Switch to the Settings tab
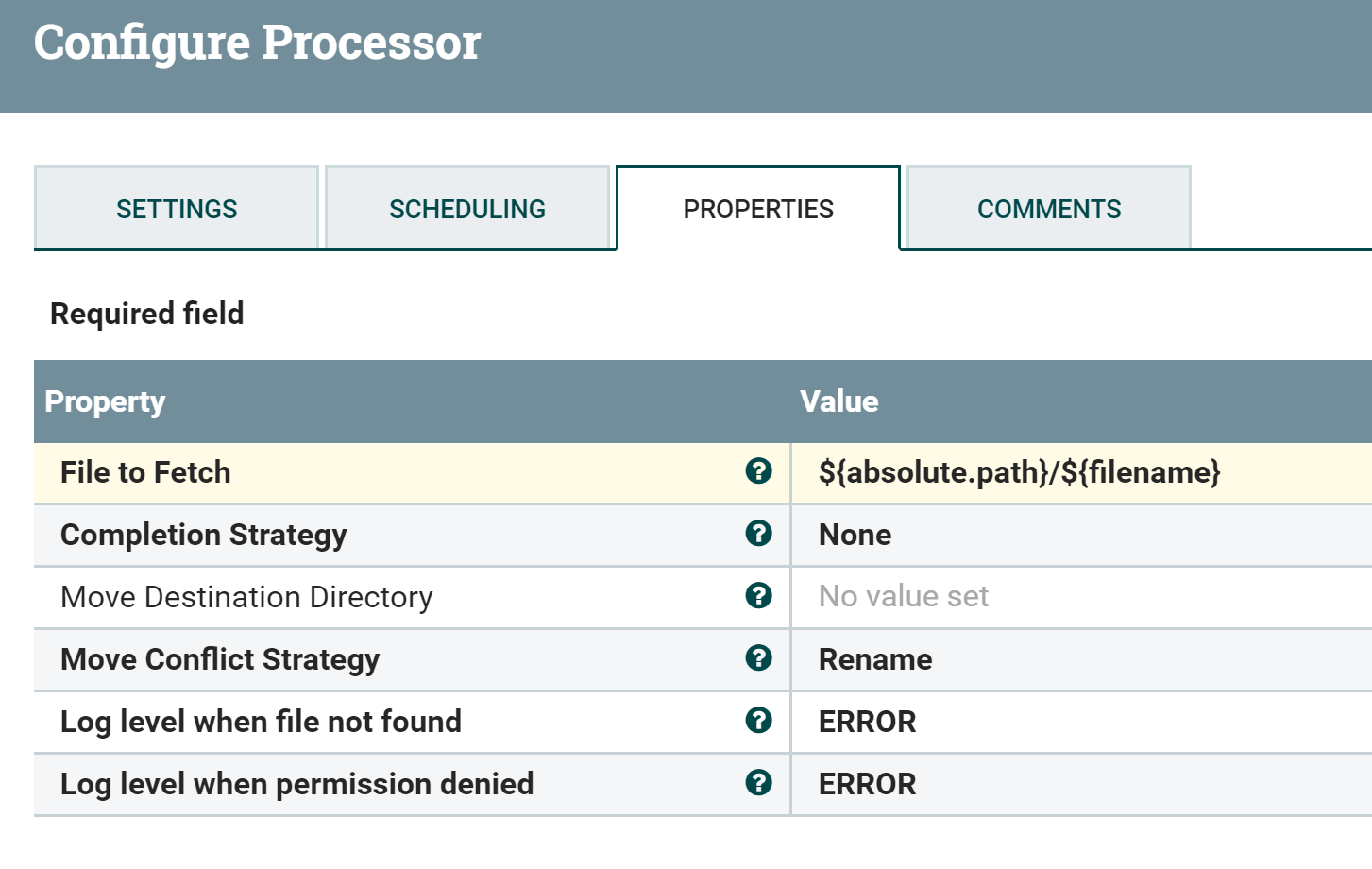1372x869 pixels. [x=176, y=208]
